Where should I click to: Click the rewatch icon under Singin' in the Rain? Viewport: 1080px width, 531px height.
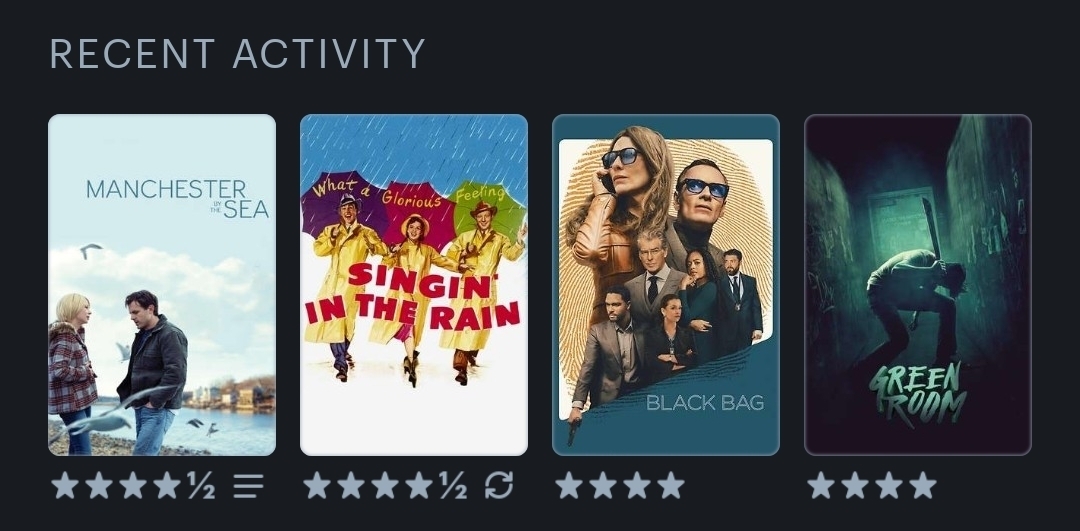click(x=499, y=486)
